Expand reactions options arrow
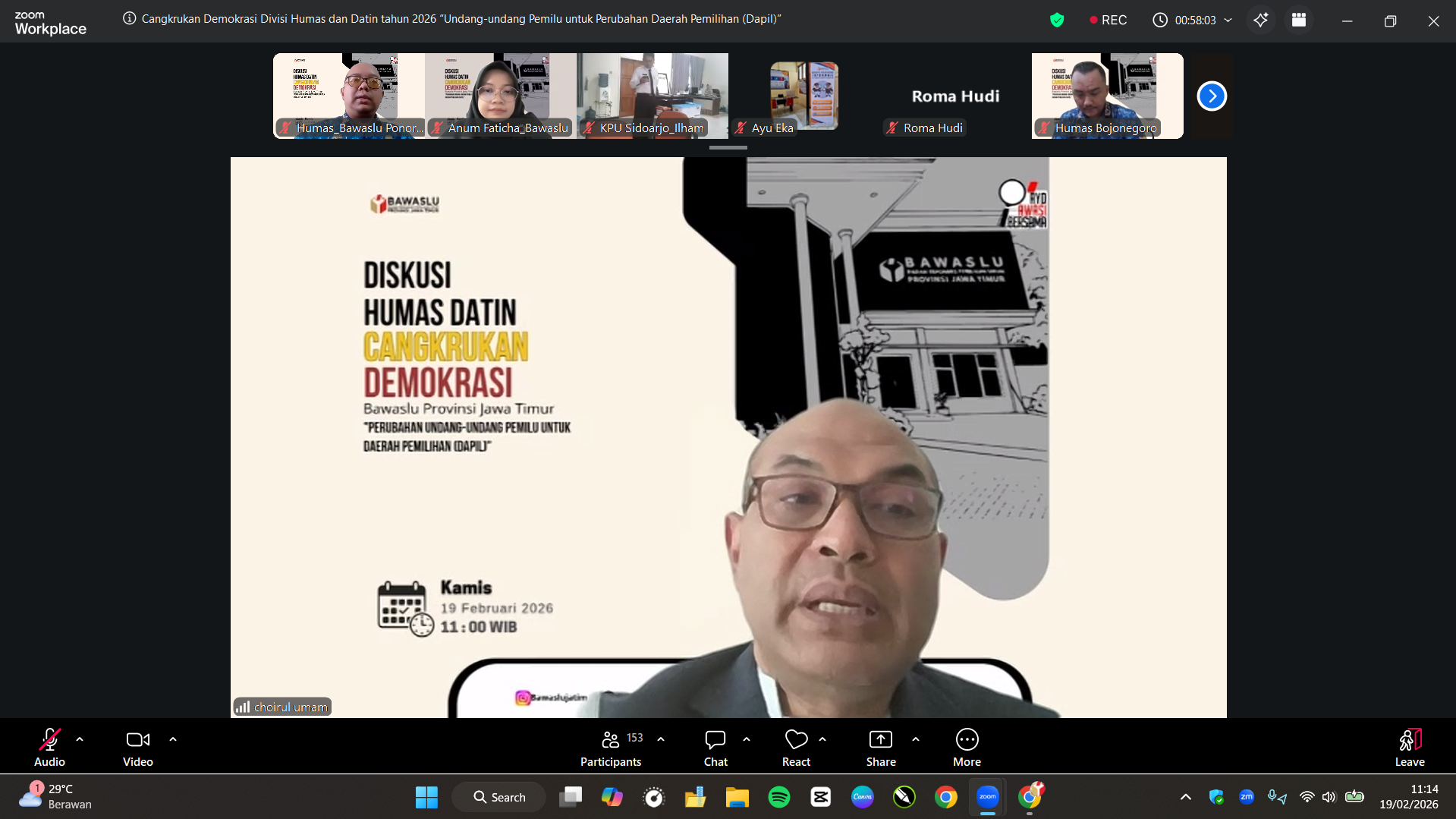 point(822,739)
